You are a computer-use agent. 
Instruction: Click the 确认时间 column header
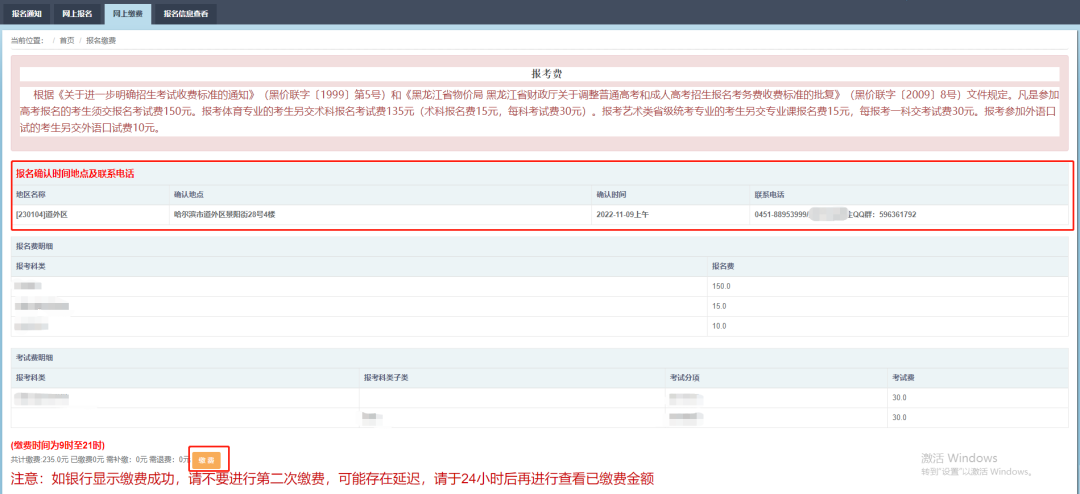pyautogui.click(x=611, y=195)
